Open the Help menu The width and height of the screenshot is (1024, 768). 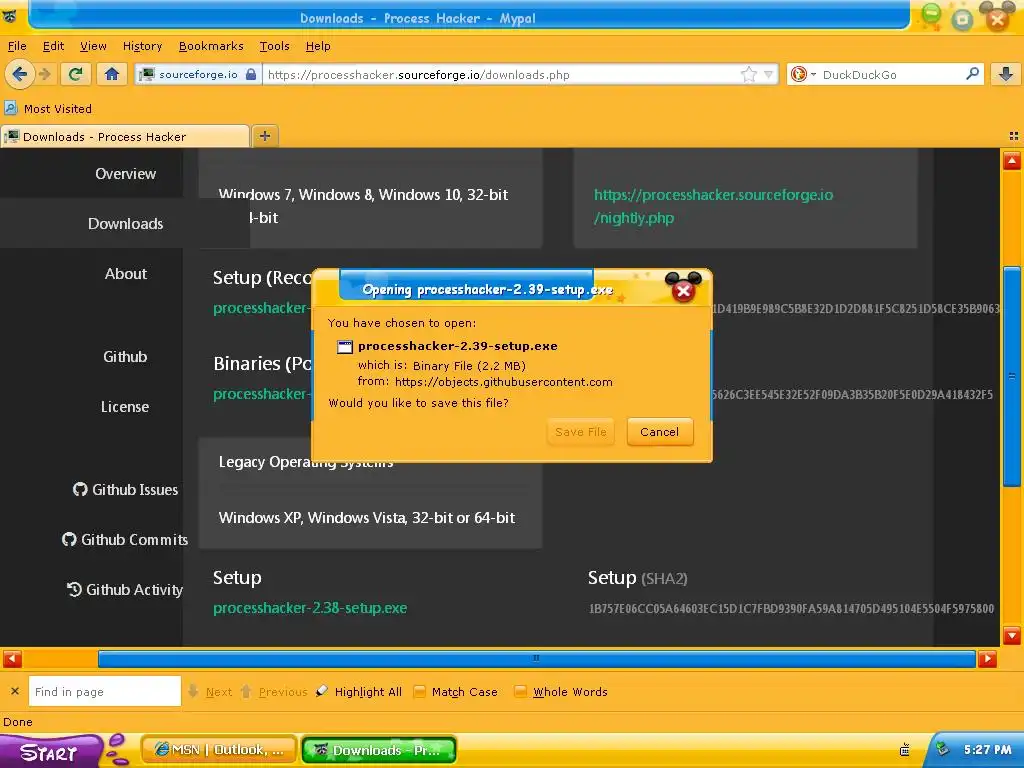pos(318,46)
